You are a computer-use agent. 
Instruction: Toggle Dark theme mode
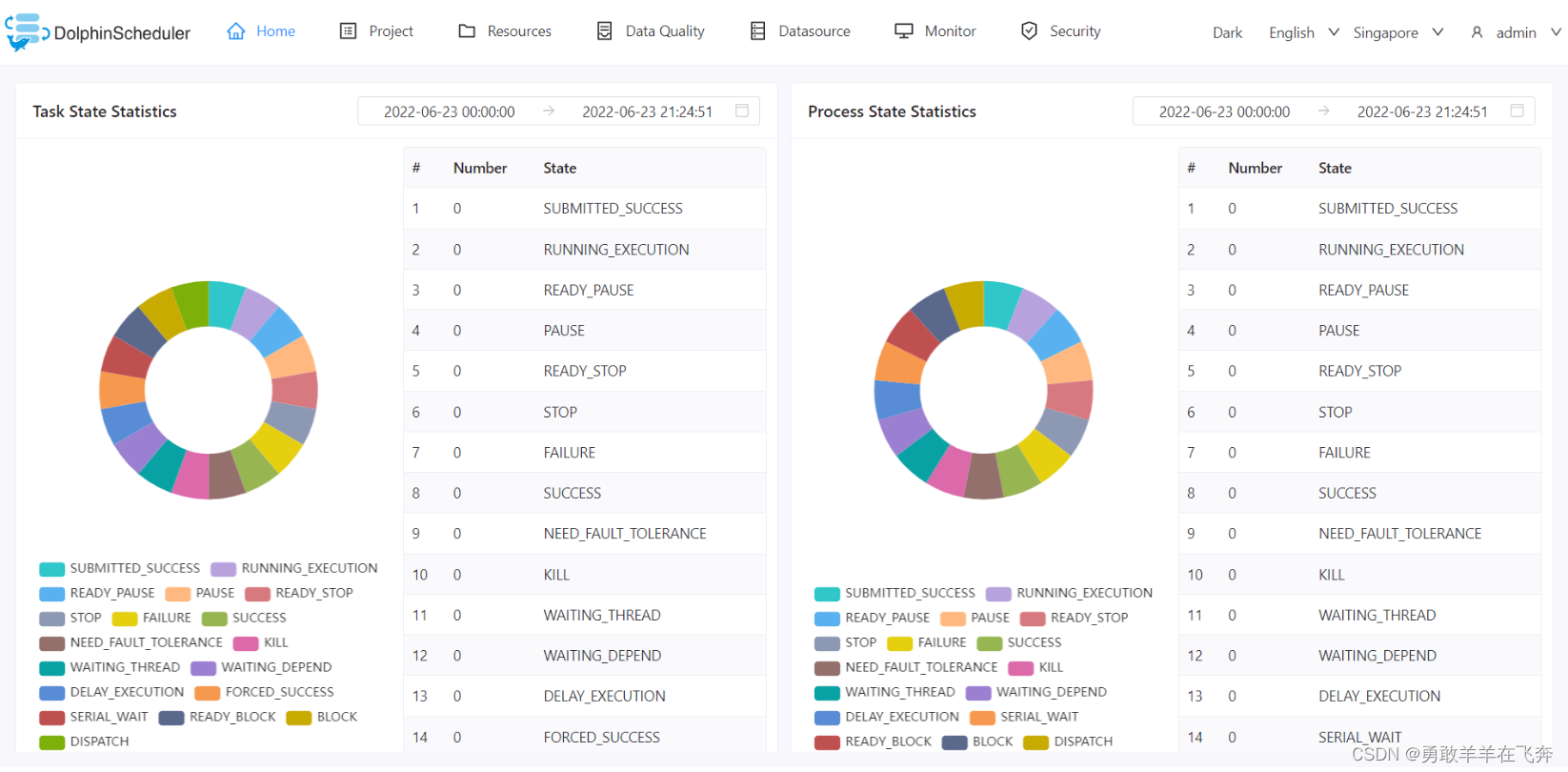(x=1227, y=32)
